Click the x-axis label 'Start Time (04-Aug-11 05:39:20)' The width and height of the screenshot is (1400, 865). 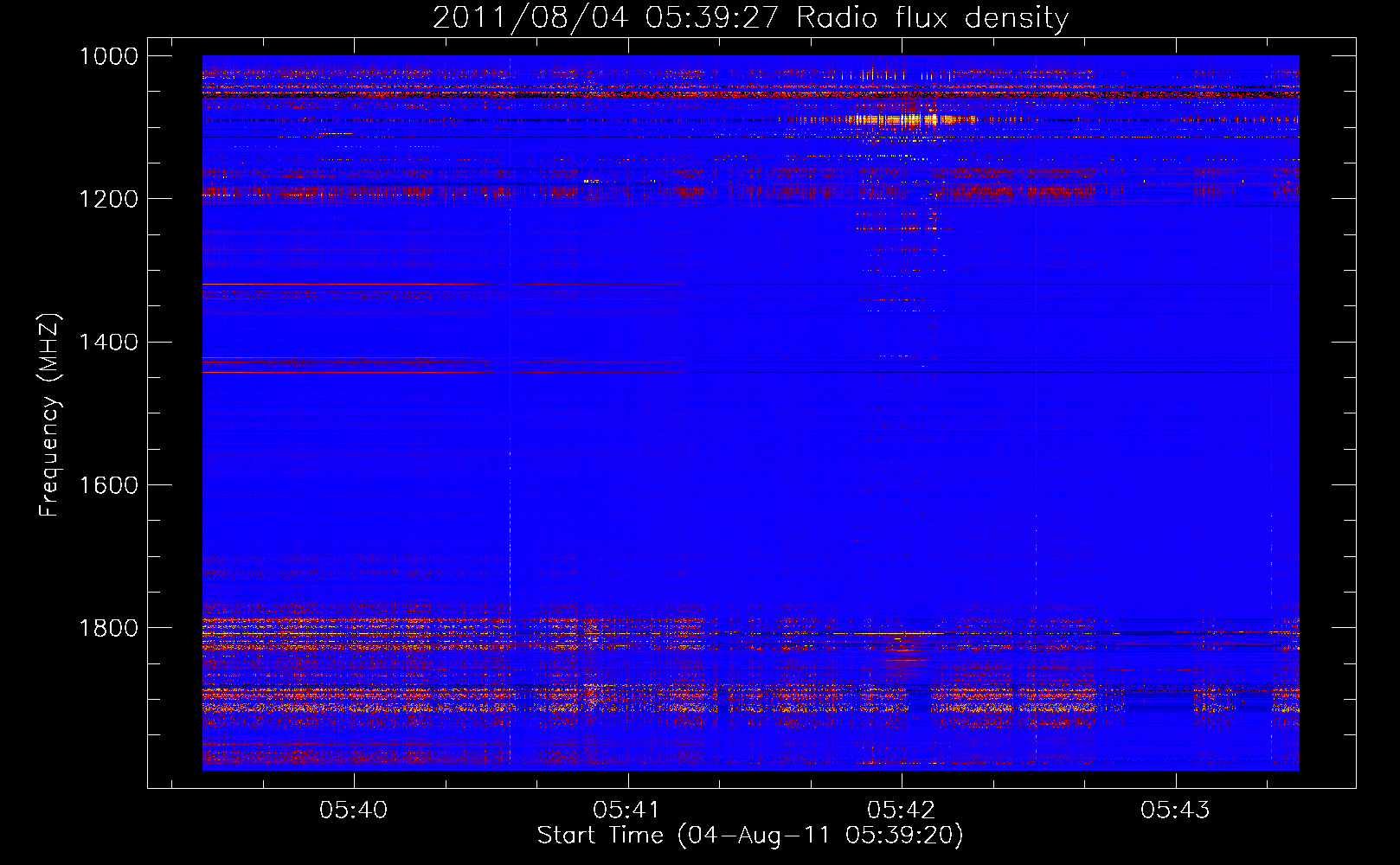pyautogui.click(x=750, y=836)
